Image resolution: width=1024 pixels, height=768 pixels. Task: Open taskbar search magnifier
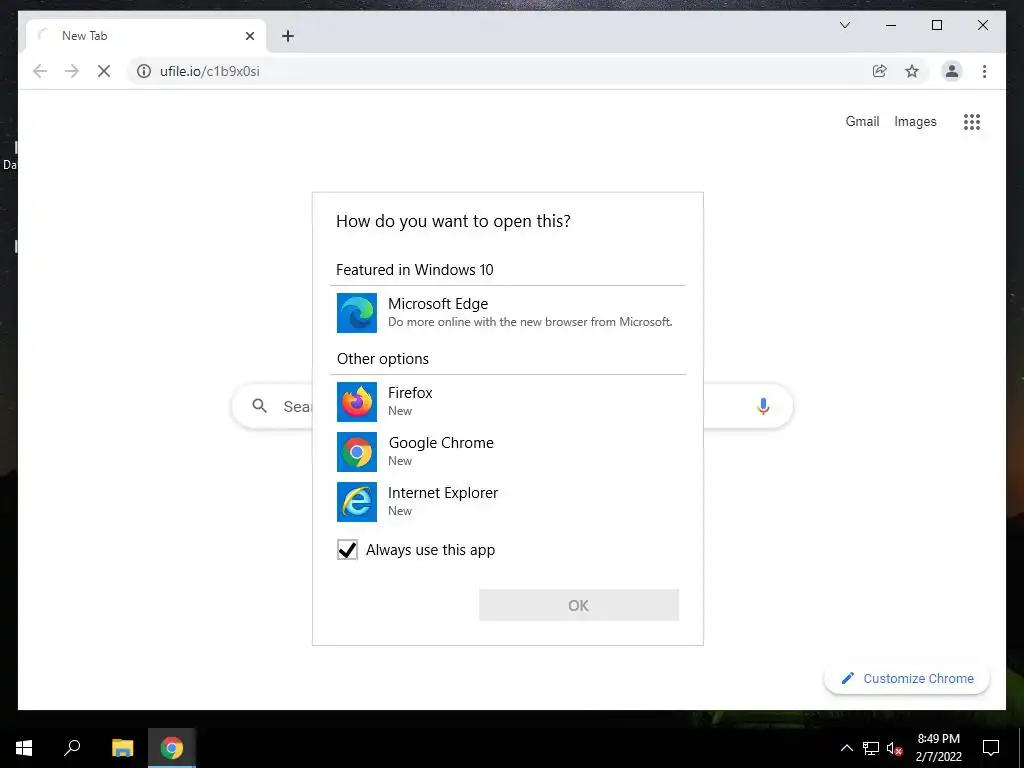[x=72, y=748]
